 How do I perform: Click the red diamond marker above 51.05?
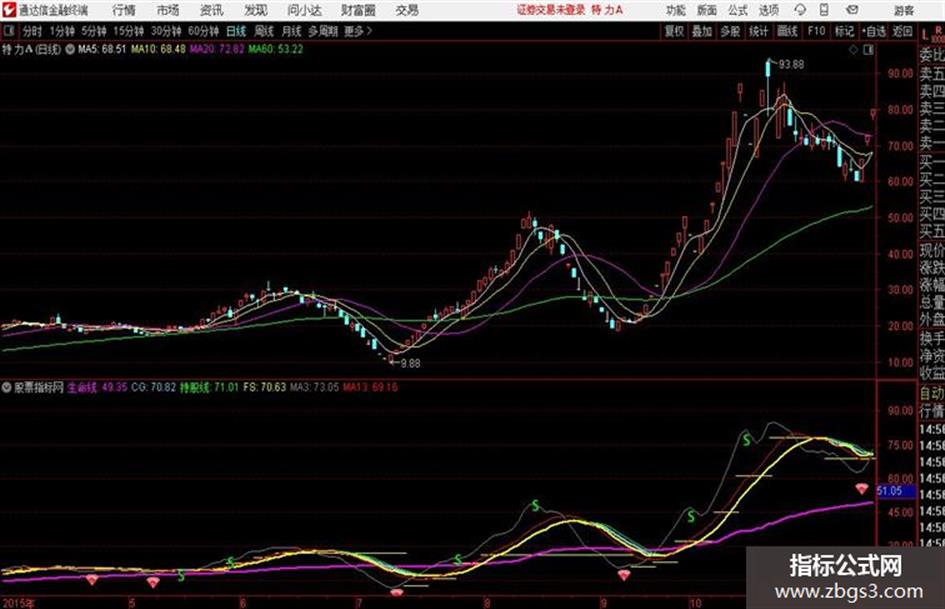862,488
